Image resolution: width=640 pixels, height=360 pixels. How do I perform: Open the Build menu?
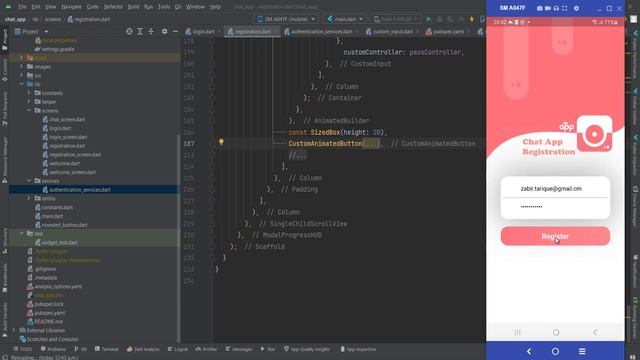point(133,7)
